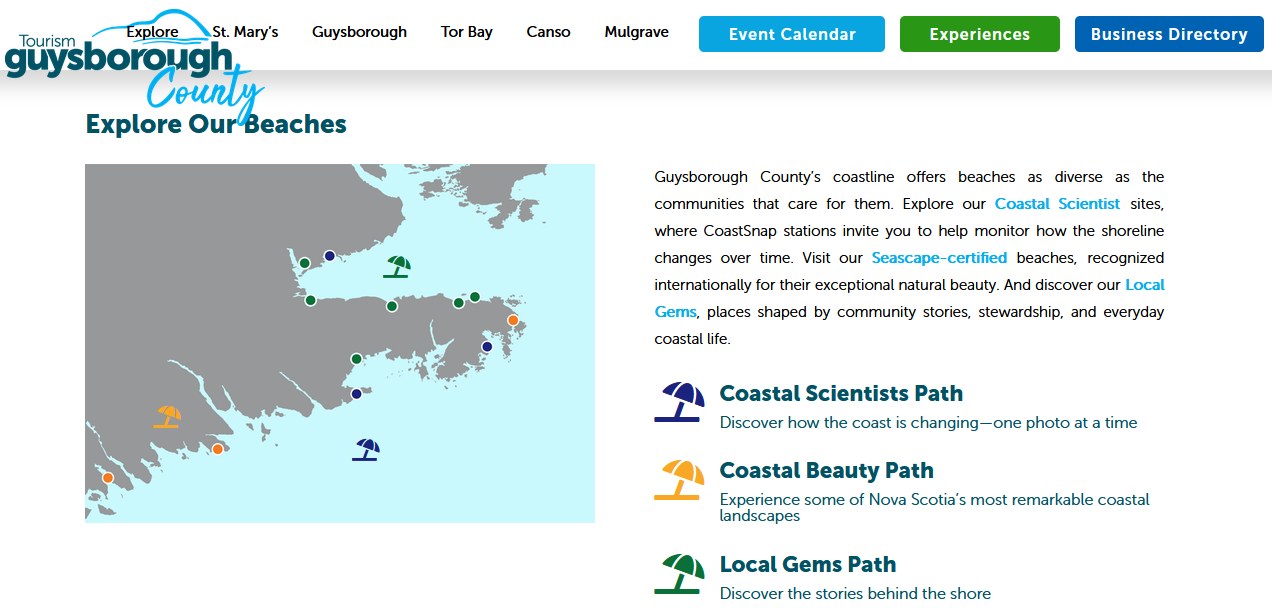Select the green umbrella marker on the map

click(x=397, y=267)
